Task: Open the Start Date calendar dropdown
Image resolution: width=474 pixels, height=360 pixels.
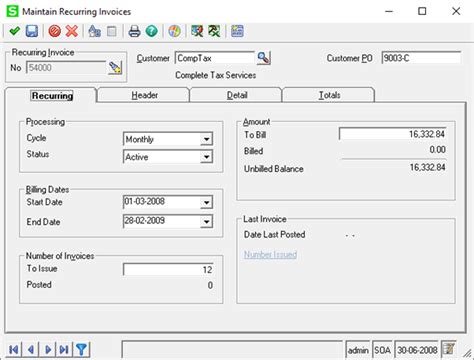Action: (207, 202)
